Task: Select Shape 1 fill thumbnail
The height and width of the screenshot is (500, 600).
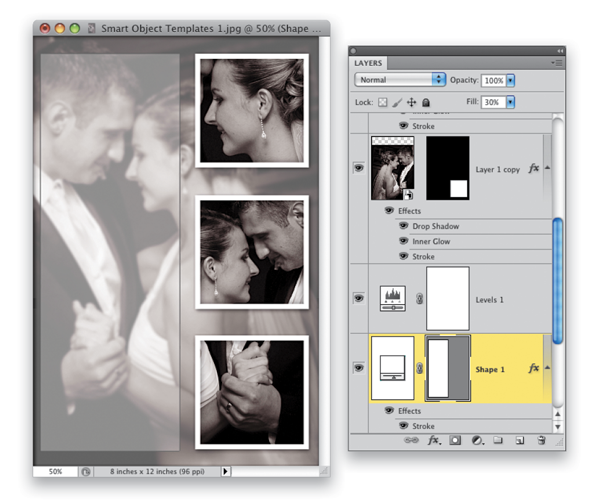Action: [x=393, y=368]
